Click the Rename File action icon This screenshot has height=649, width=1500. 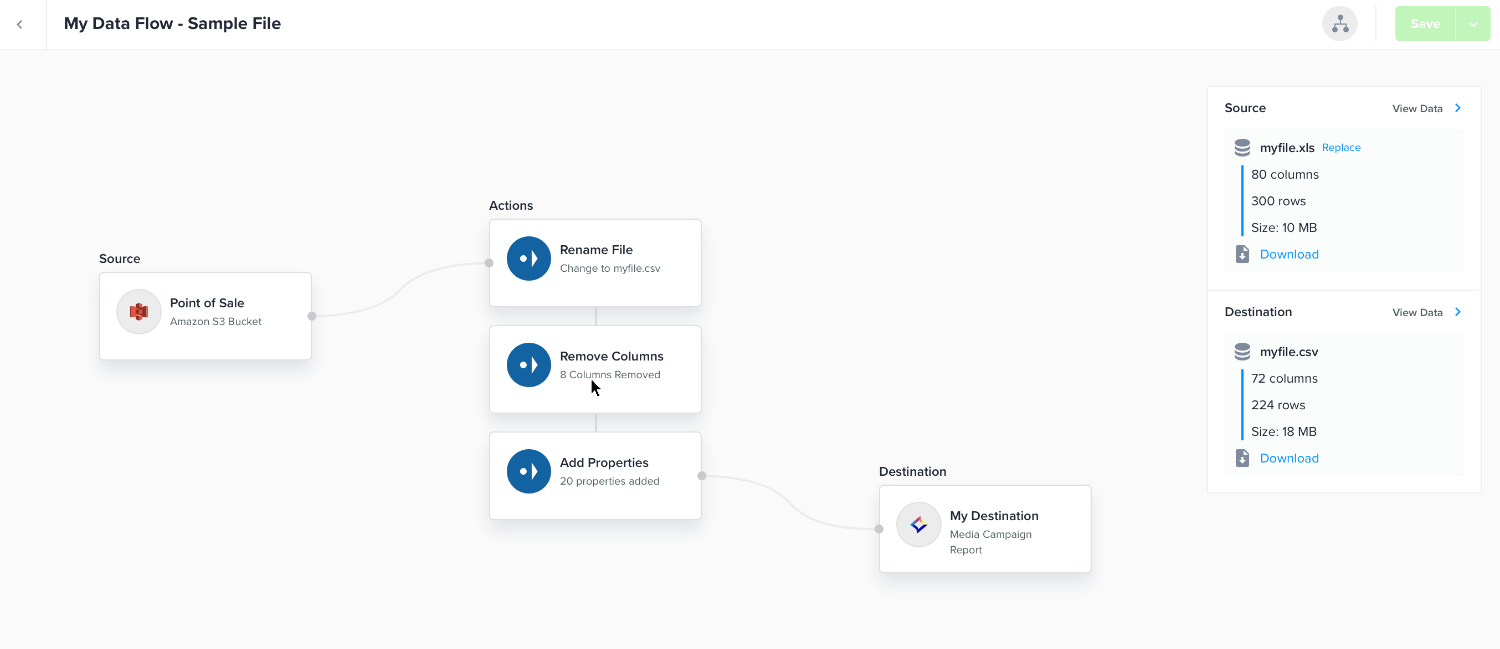(x=529, y=259)
